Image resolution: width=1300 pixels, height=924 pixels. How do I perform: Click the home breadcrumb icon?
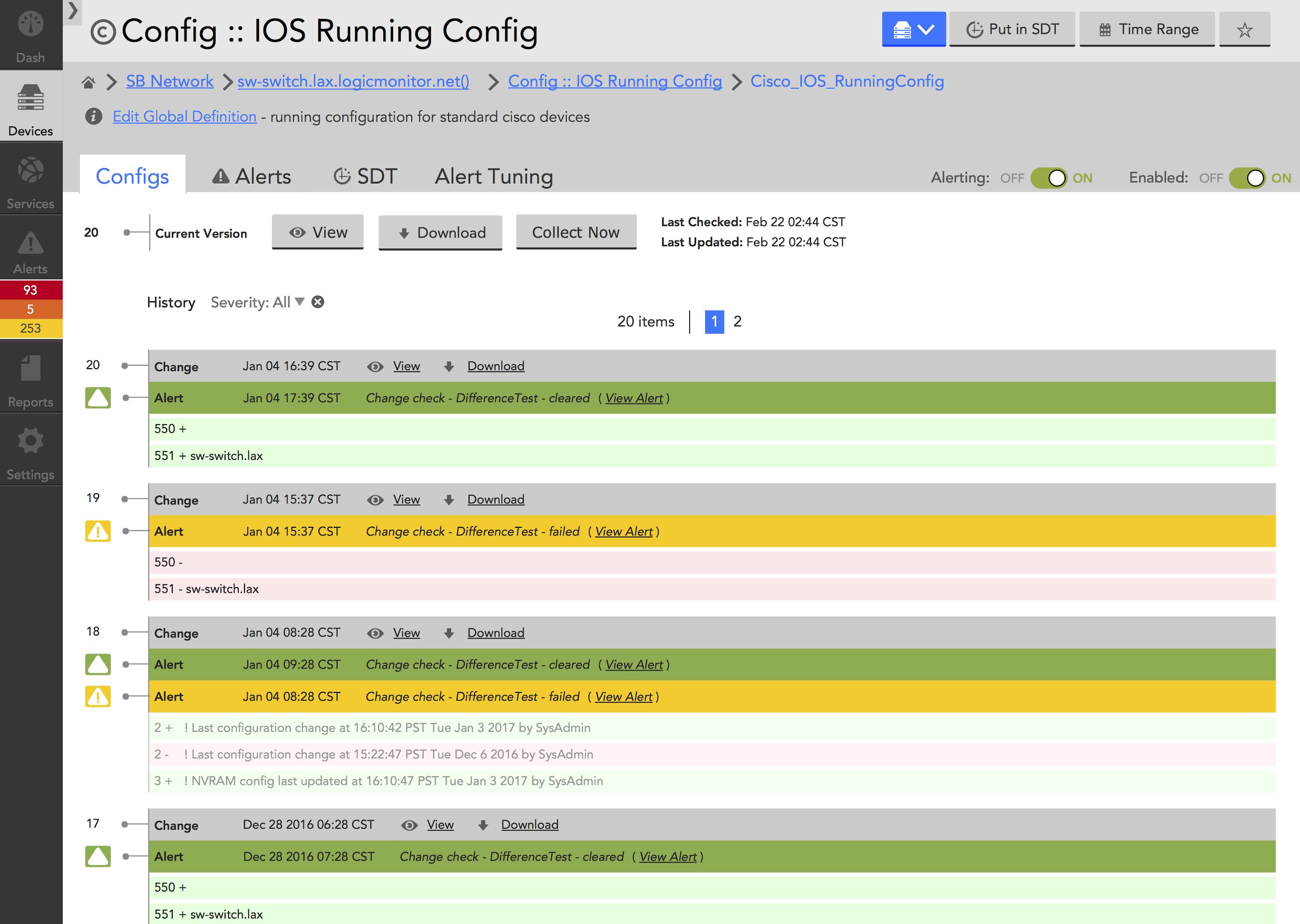pos(88,82)
